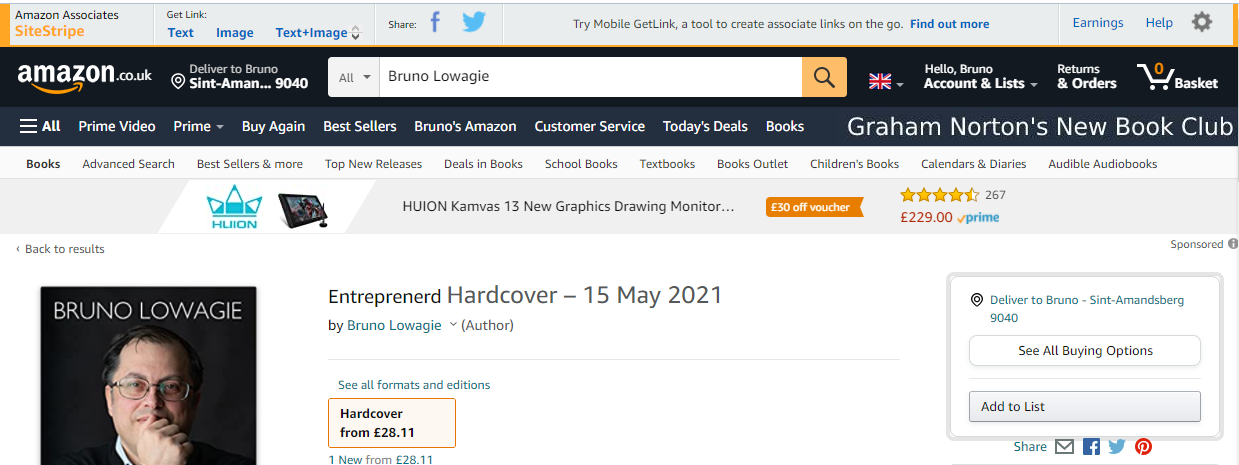This screenshot has width=1239, height=465.
Task: Go to Prime Video
Action: (x=117, y=126)
